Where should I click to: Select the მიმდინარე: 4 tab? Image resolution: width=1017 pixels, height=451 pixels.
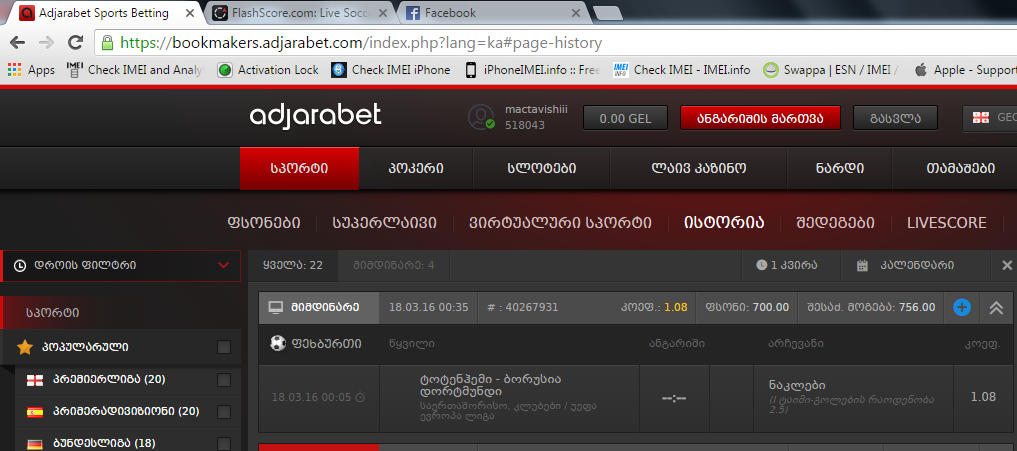click(394, 265)
